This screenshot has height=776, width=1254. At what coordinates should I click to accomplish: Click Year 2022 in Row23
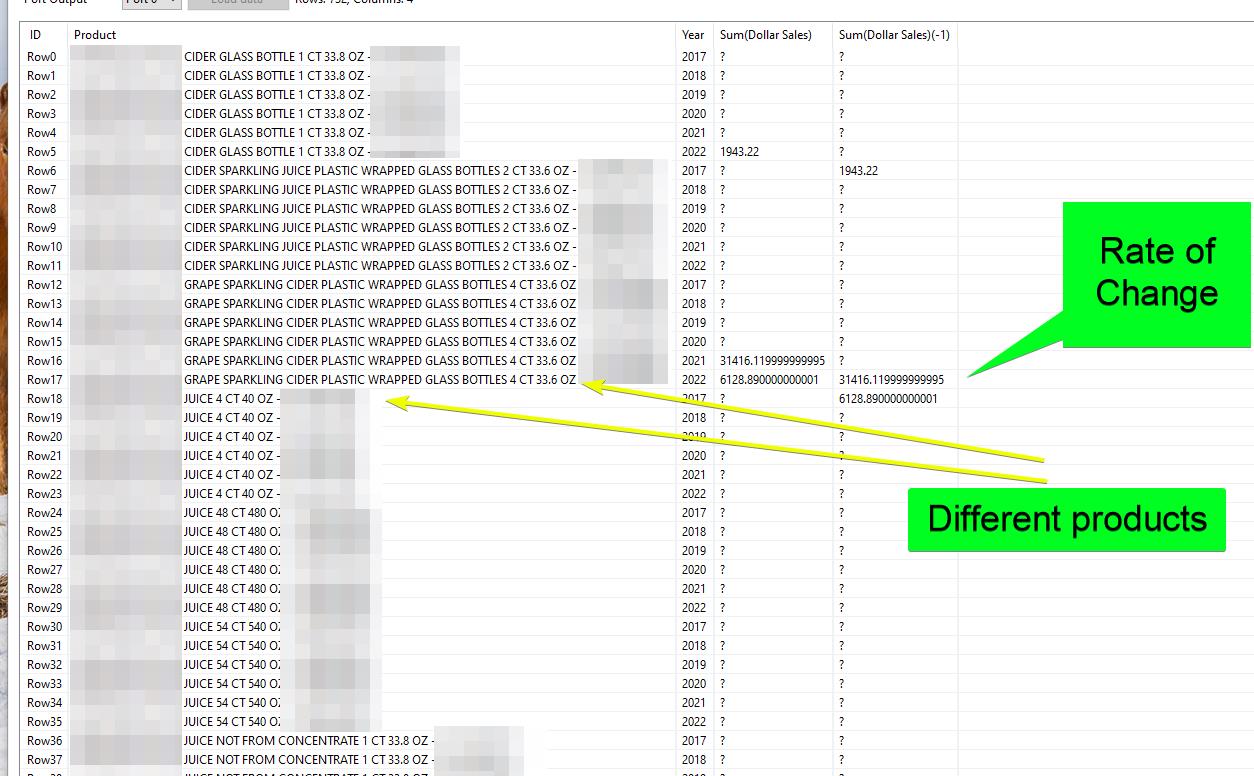click(x=694, y=494)
